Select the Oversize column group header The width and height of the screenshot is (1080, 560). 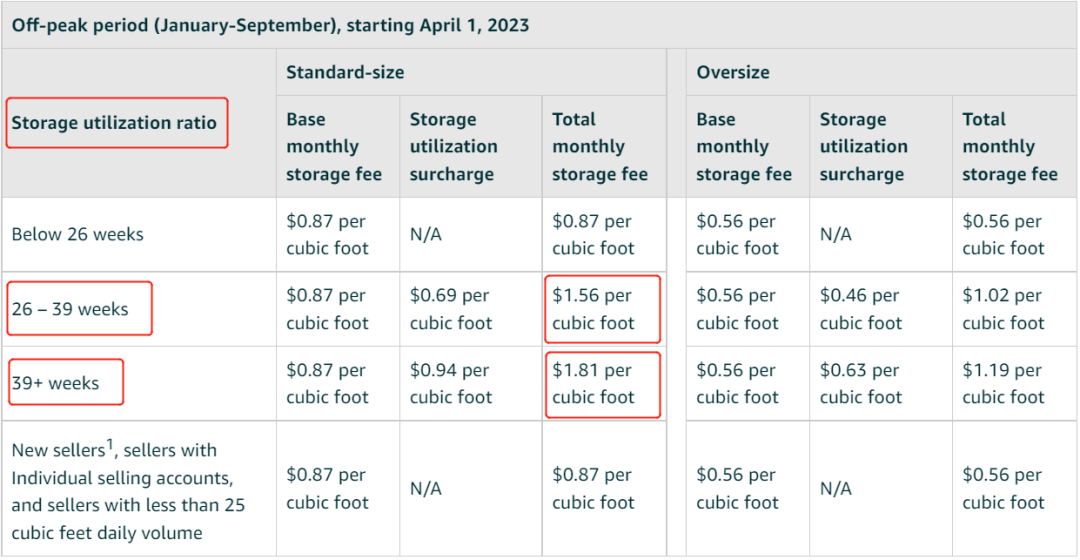[733, 72]
